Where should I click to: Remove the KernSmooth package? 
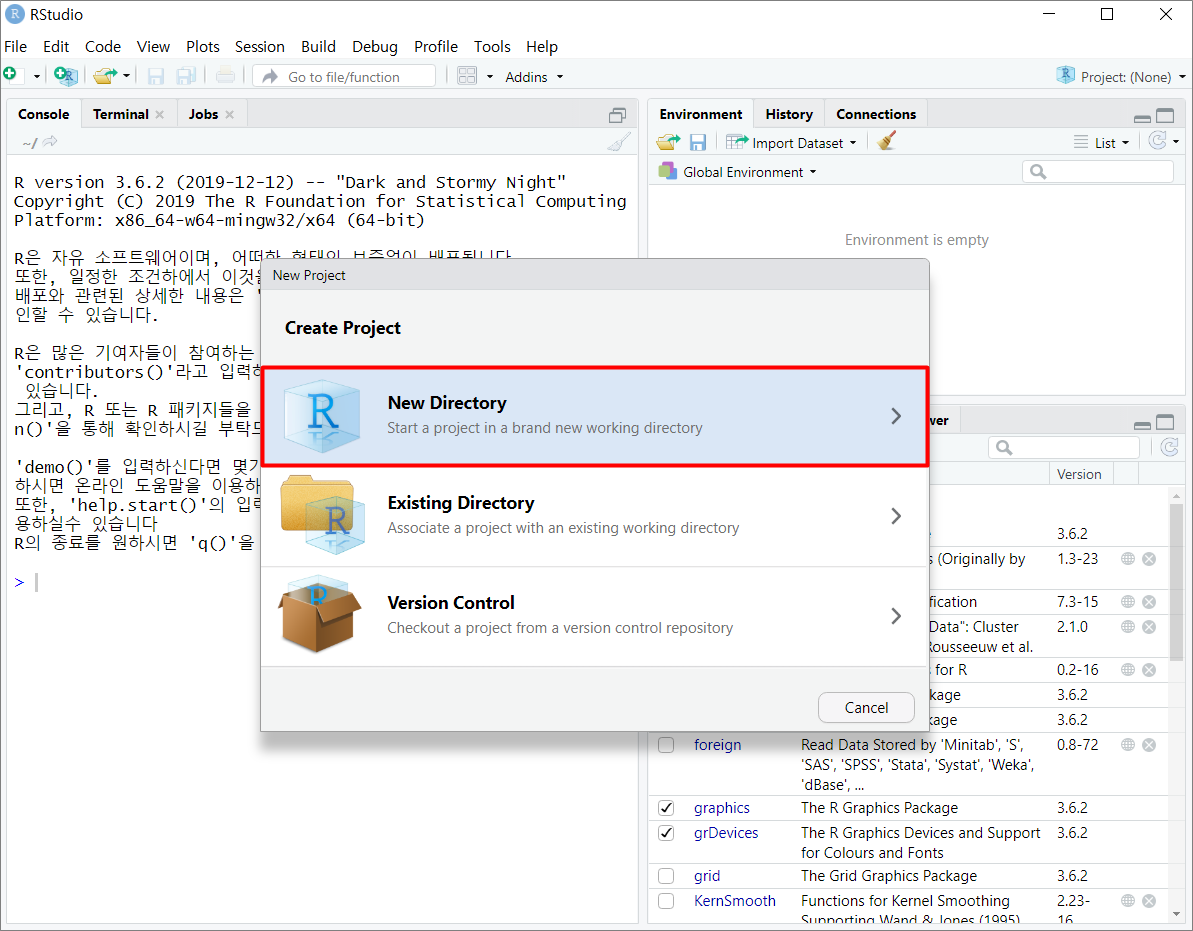1149,901
